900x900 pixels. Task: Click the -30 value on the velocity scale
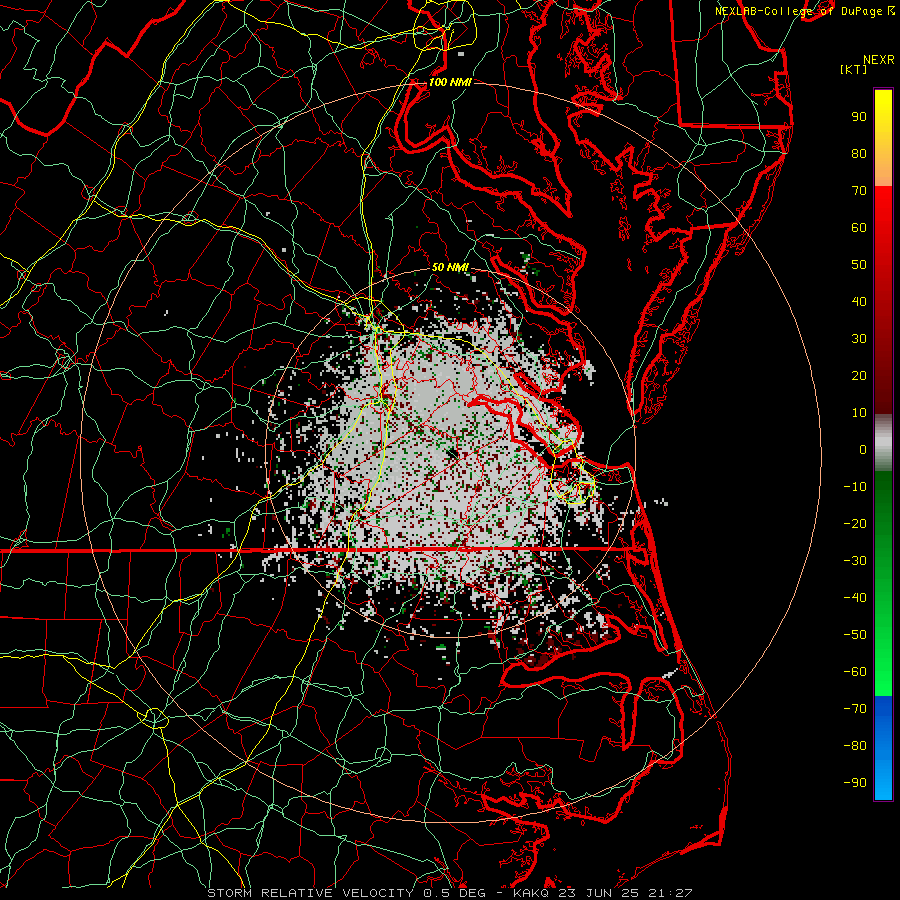pos(855,561)
